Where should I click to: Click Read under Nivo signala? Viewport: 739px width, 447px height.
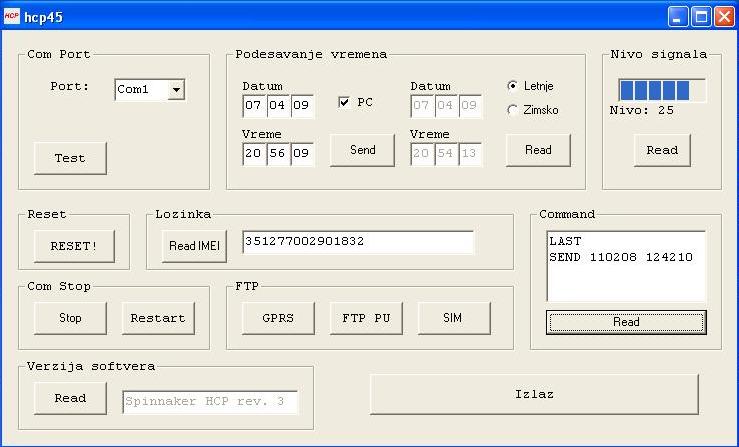click(661, 150)
